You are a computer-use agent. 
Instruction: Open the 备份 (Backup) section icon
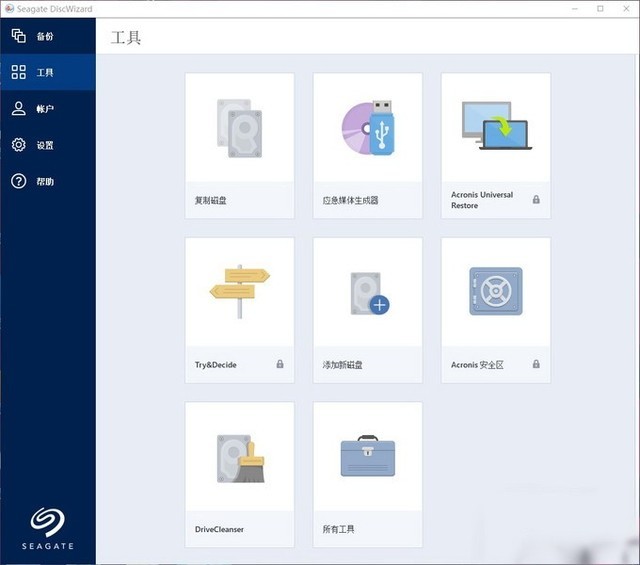point(18,36)
